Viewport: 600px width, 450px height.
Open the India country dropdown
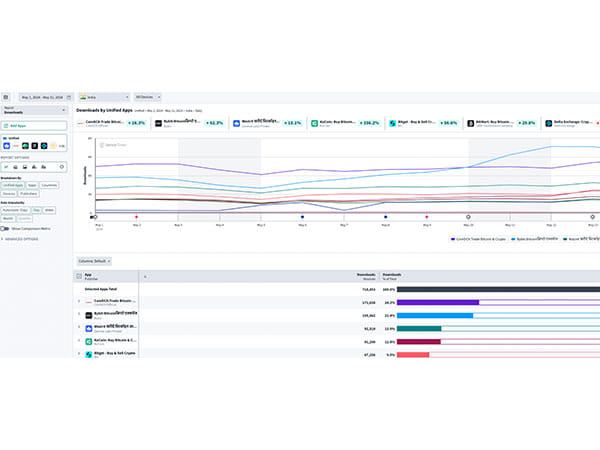click(103, 97)
